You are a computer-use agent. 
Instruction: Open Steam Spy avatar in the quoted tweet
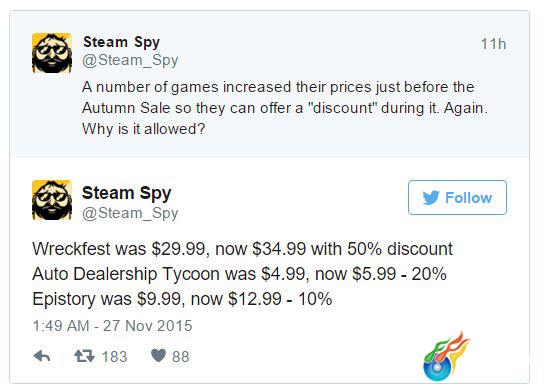point(52,53)
